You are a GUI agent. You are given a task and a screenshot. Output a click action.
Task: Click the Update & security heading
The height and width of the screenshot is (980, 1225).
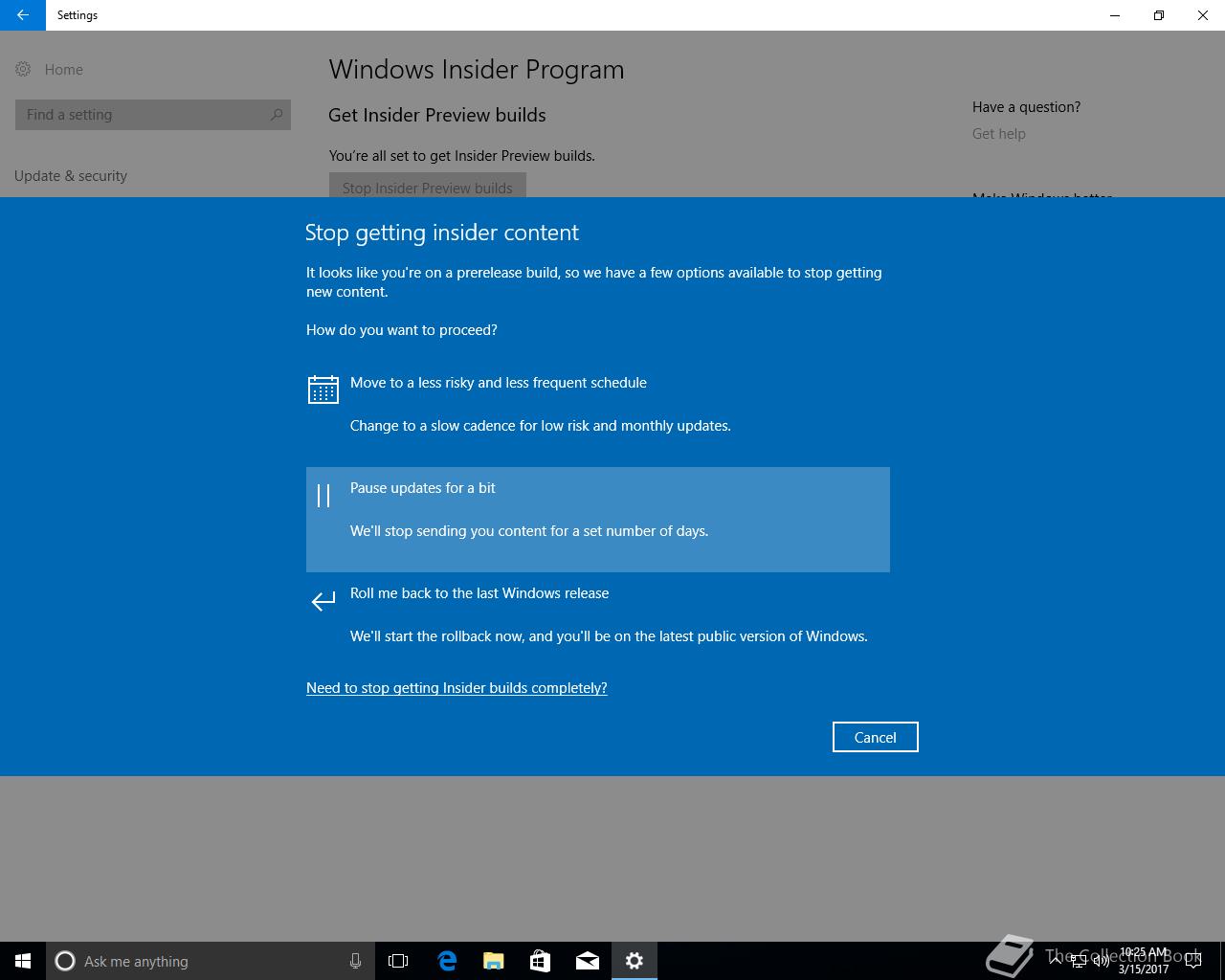point(71,176)
